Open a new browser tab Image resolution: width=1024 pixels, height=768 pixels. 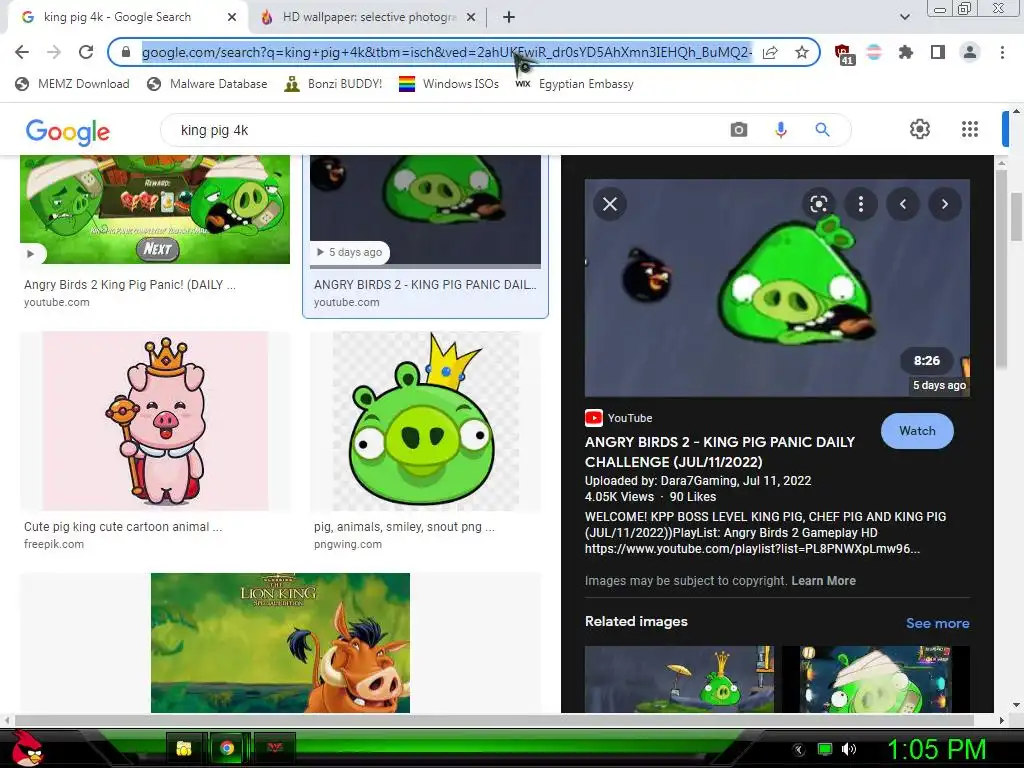point(509,17)
